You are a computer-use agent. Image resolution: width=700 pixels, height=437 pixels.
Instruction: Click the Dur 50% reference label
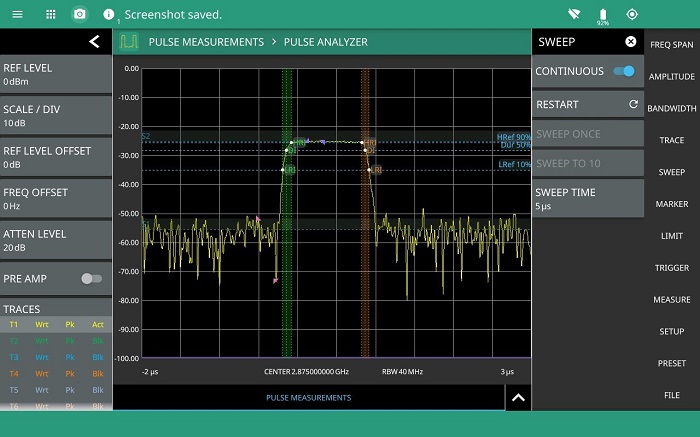tap(516, 145)
